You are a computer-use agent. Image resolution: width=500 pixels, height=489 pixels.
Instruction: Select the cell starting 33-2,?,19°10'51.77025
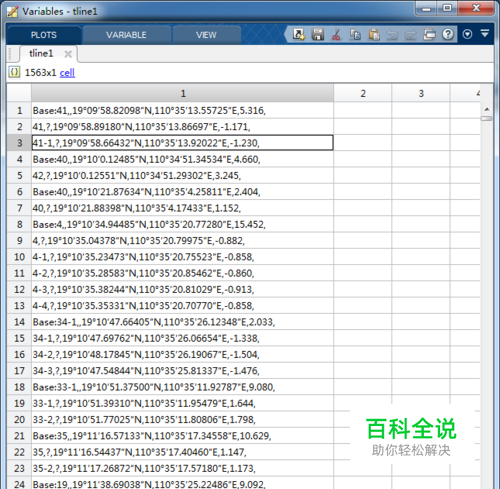click(183, 419)
